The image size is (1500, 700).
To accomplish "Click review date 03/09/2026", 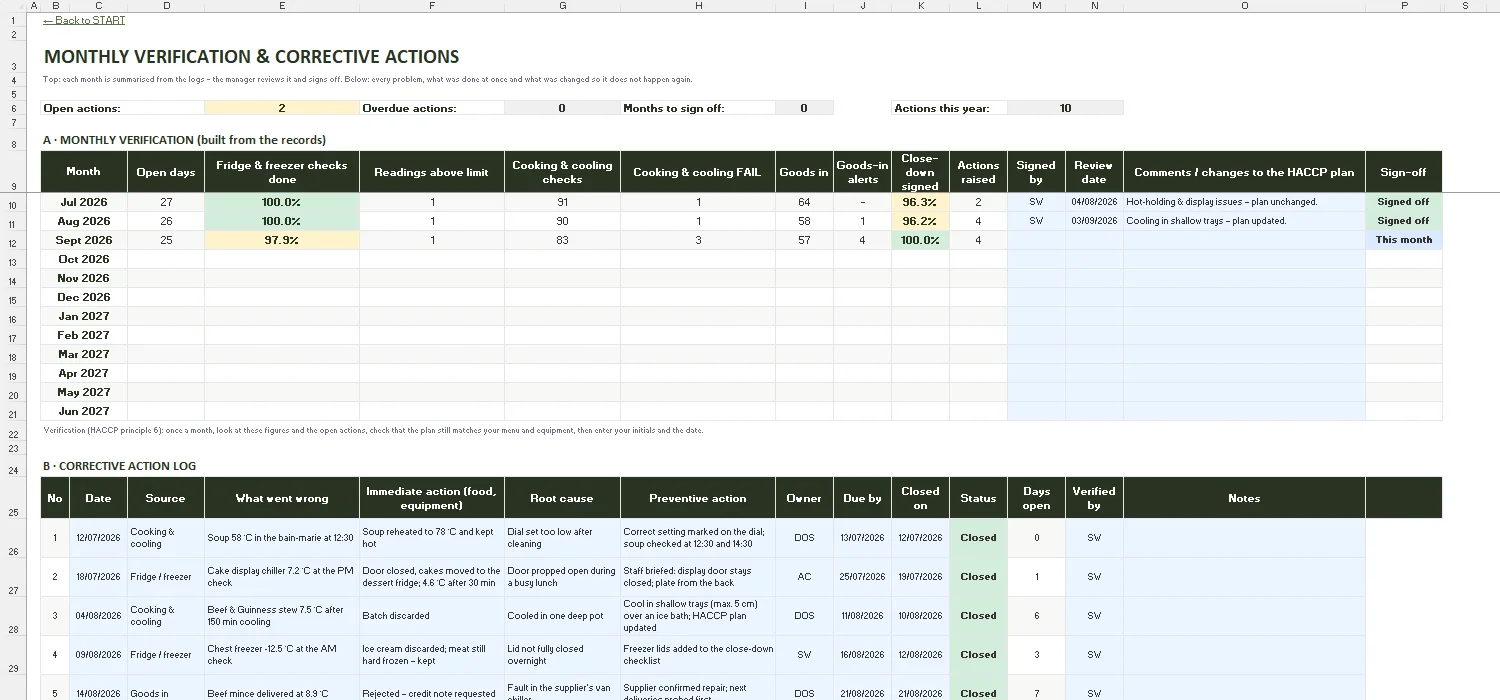I will point(1094,221).
